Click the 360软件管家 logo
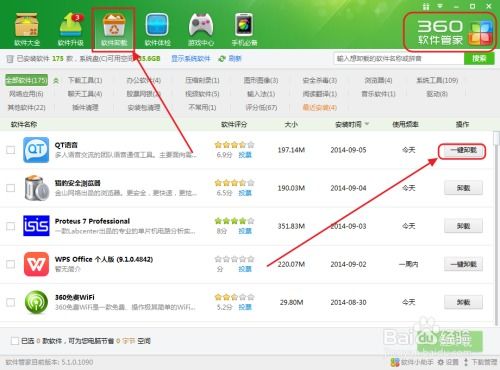Screen dimensions: 500x370 455,32
